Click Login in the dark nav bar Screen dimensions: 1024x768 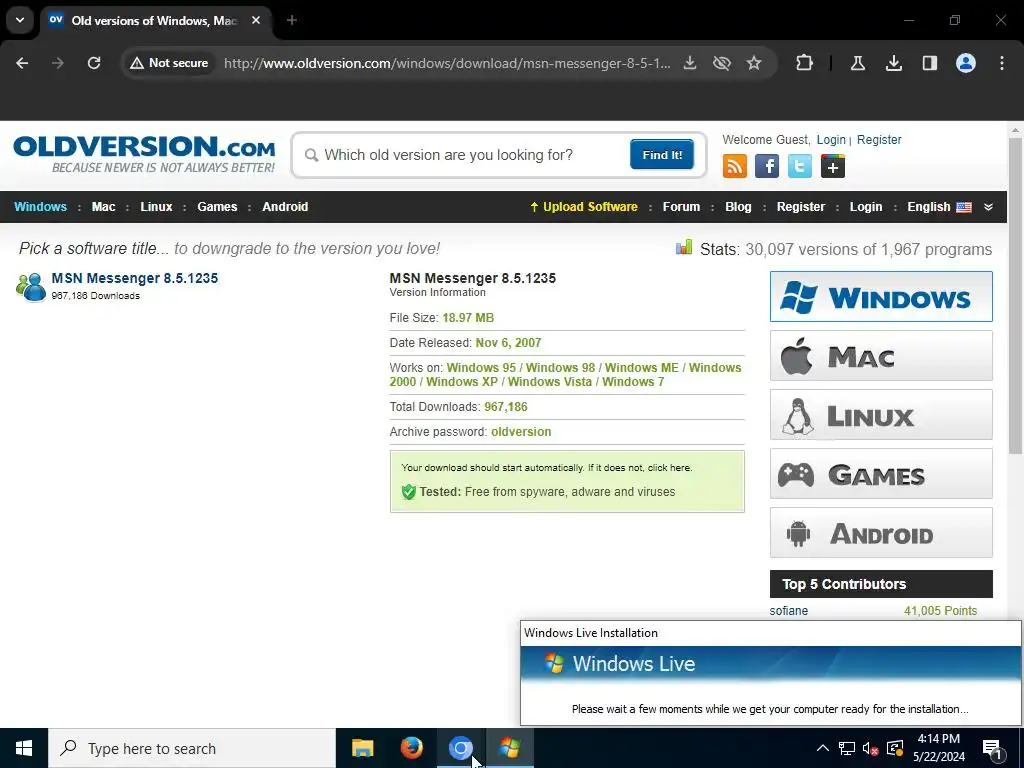pyautogui.click(x=866, y=207)
